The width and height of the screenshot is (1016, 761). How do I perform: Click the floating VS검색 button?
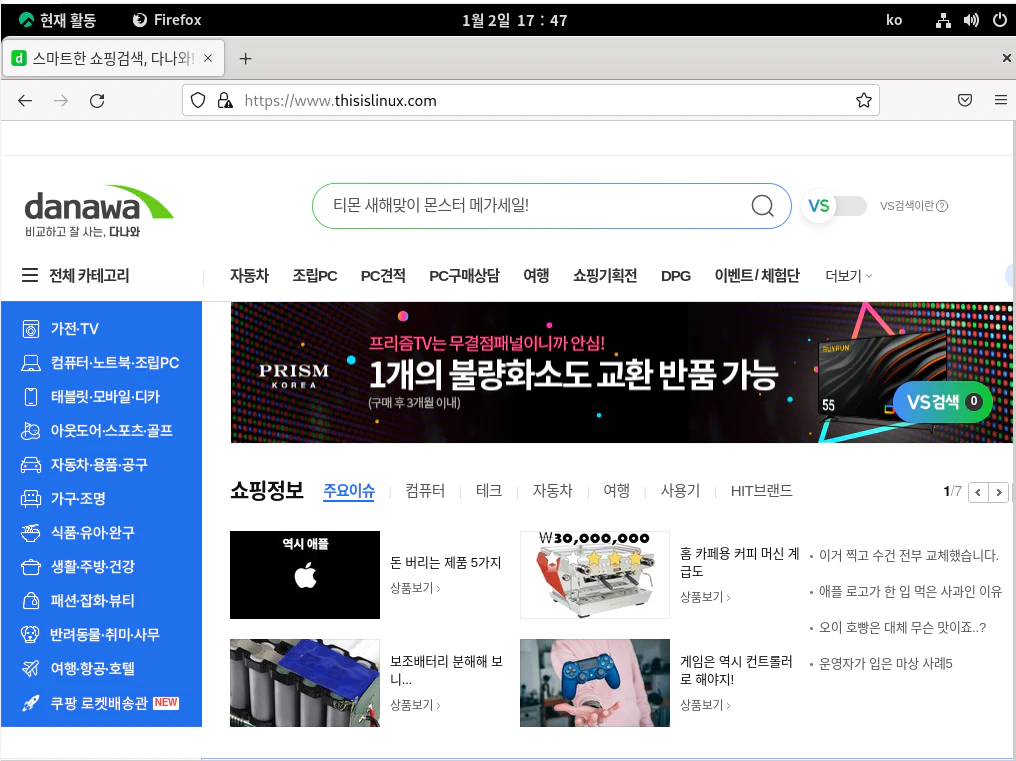pos(943,402)
